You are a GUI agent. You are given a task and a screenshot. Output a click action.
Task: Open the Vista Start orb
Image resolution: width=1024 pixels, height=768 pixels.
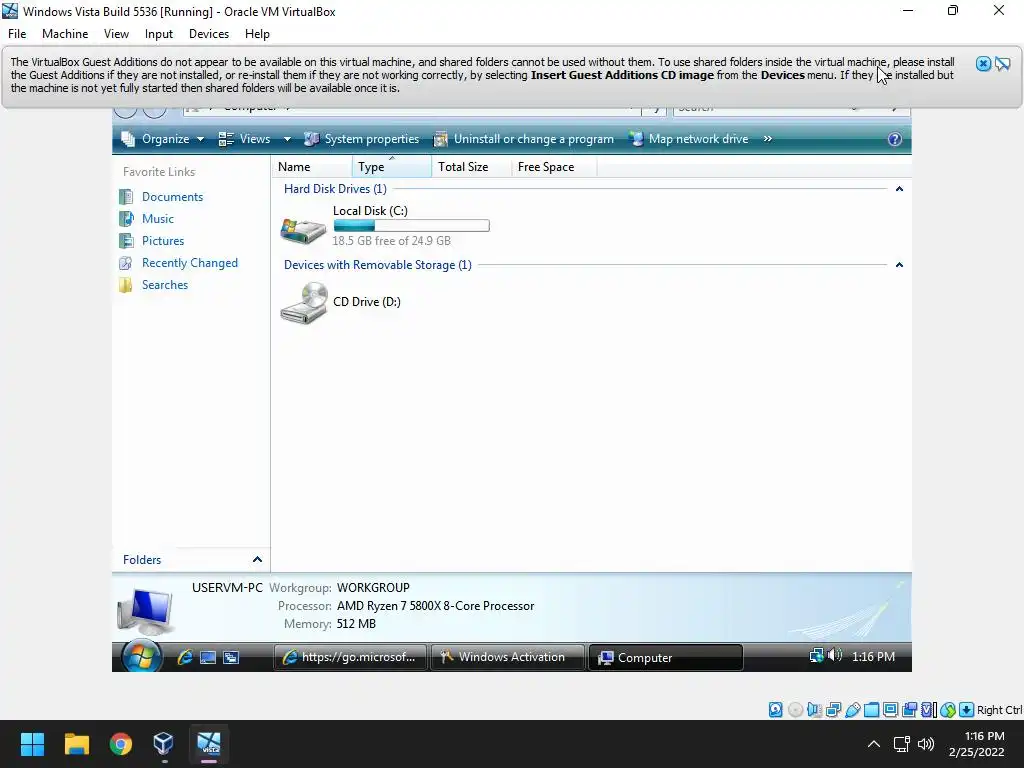[141, 656]
